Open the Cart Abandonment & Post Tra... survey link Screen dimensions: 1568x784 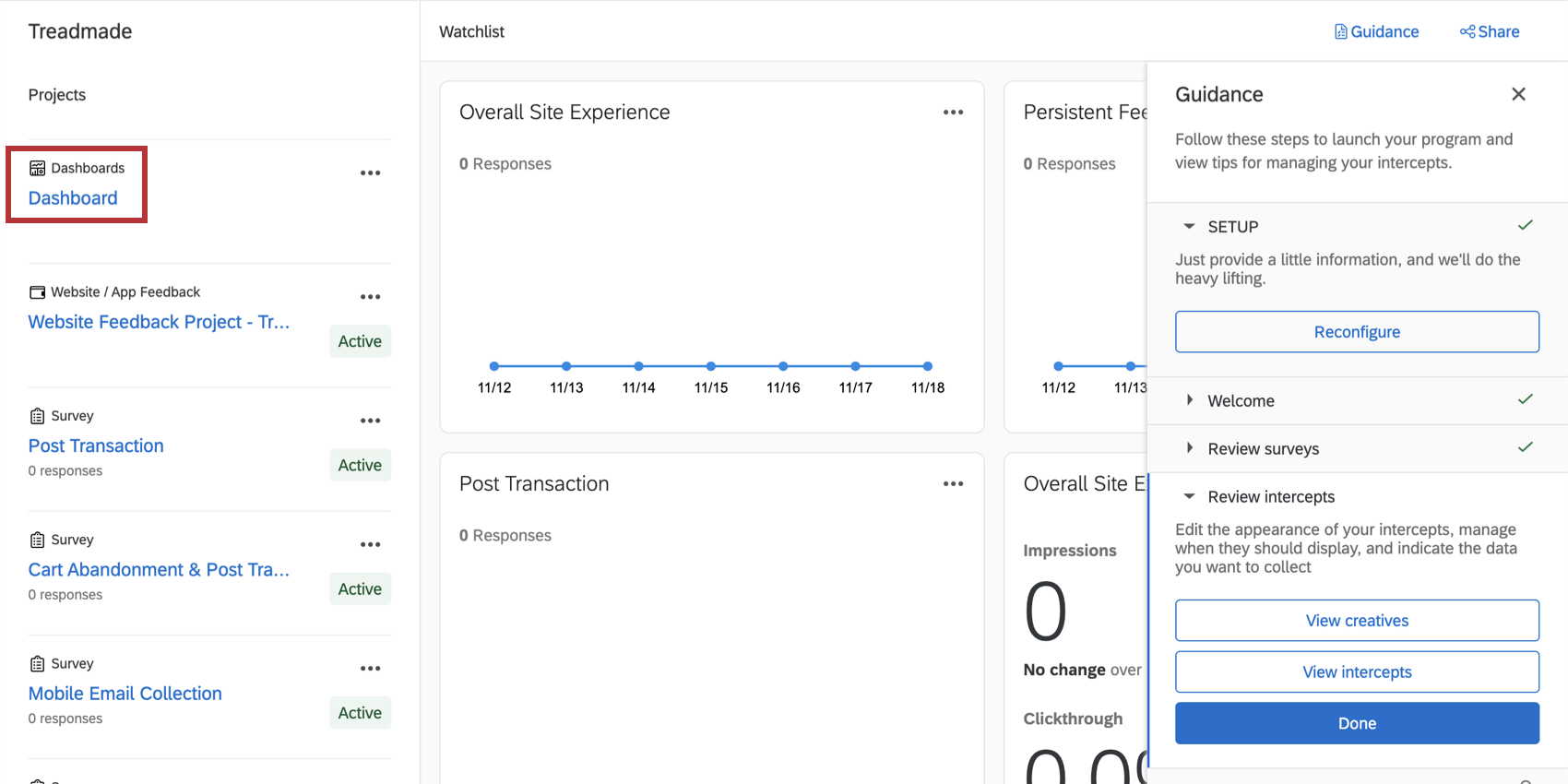[x=158, y=569]
